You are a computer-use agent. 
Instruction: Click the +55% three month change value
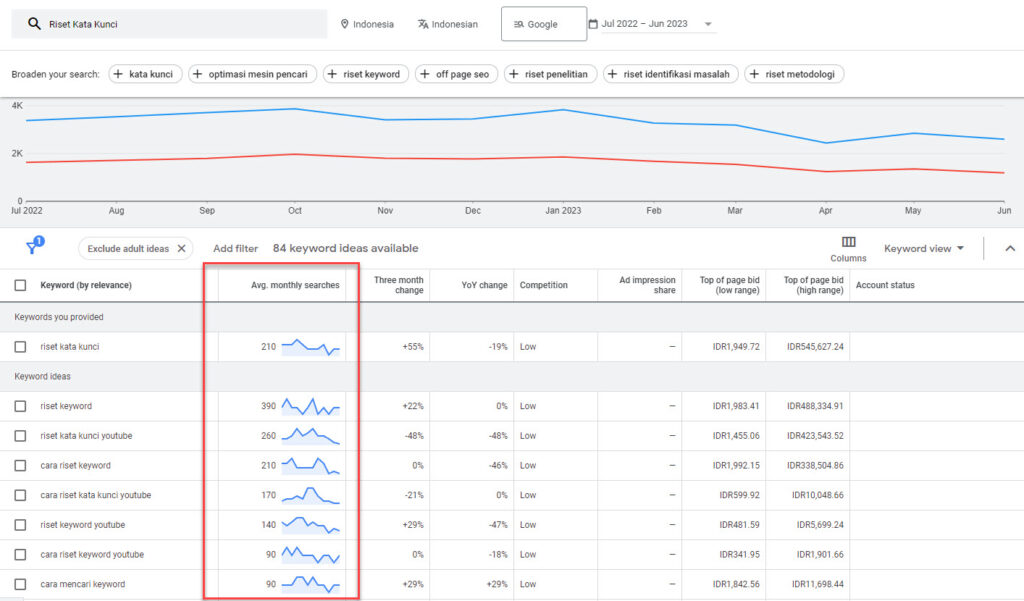point(413,347)
